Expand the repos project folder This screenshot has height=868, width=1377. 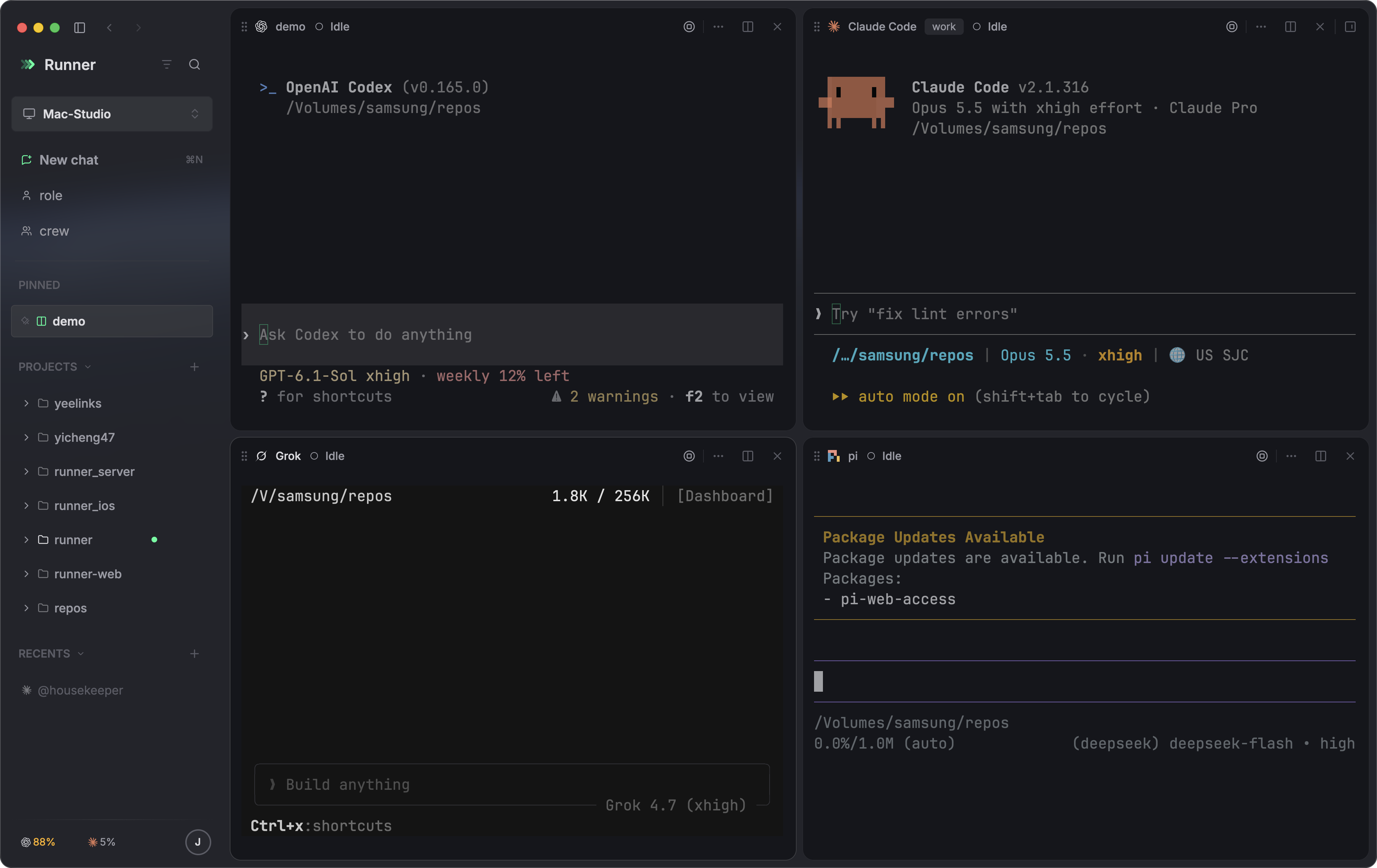pyautogui.click(x=26, y=608)
